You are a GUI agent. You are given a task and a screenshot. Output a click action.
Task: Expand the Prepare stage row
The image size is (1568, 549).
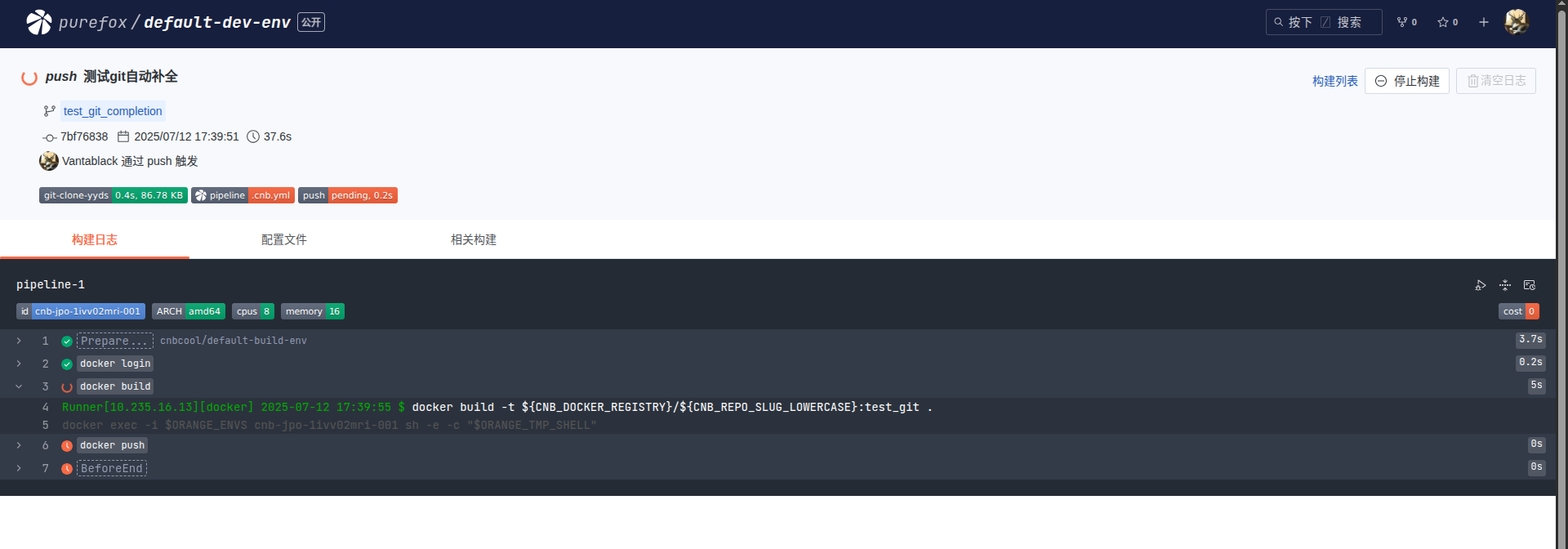click(19, 341)
